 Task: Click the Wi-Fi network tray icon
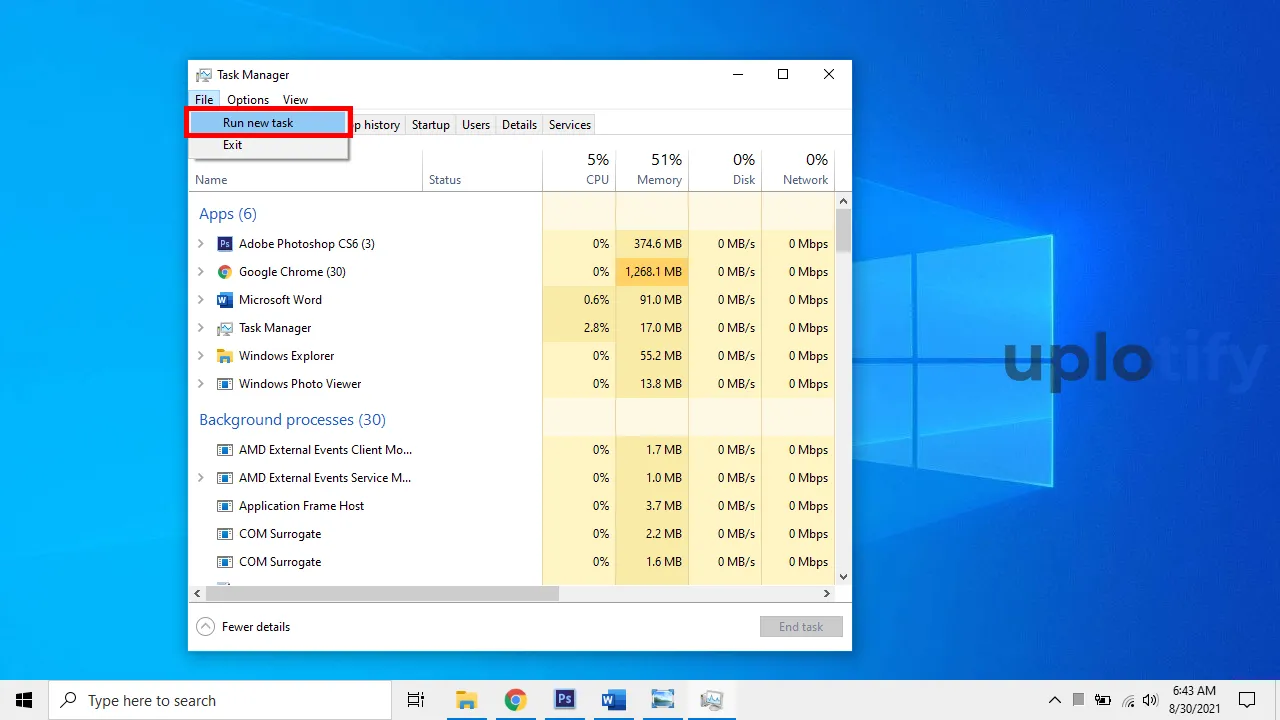click(x=1128, y=700)
